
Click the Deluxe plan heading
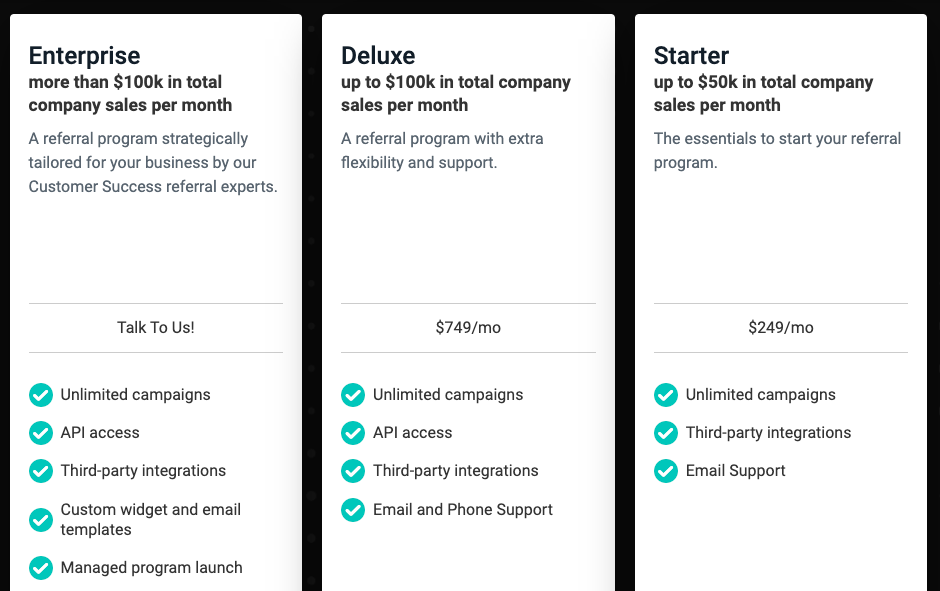(x=378, y=56)
